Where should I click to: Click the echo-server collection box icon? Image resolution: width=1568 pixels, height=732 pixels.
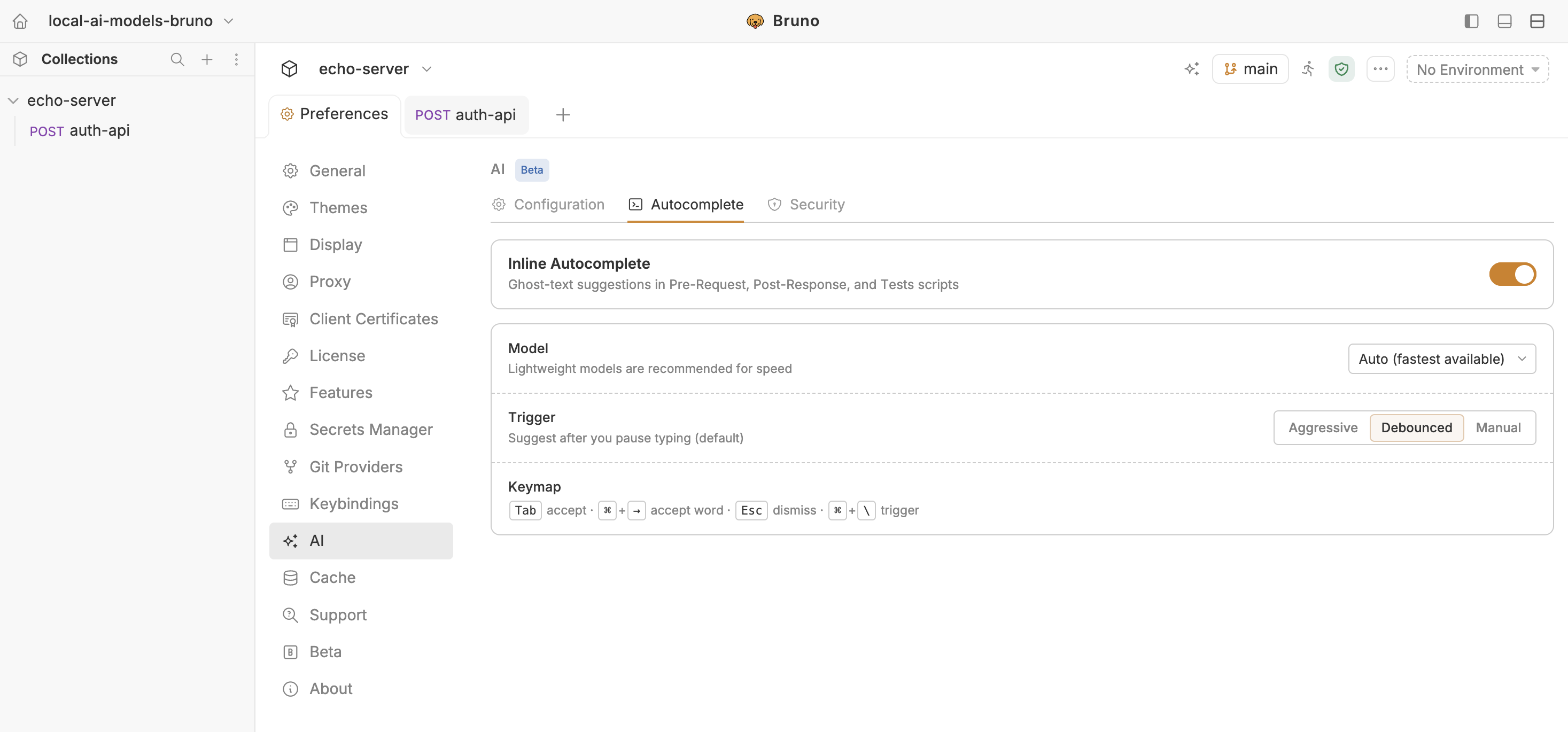[289, 69]
